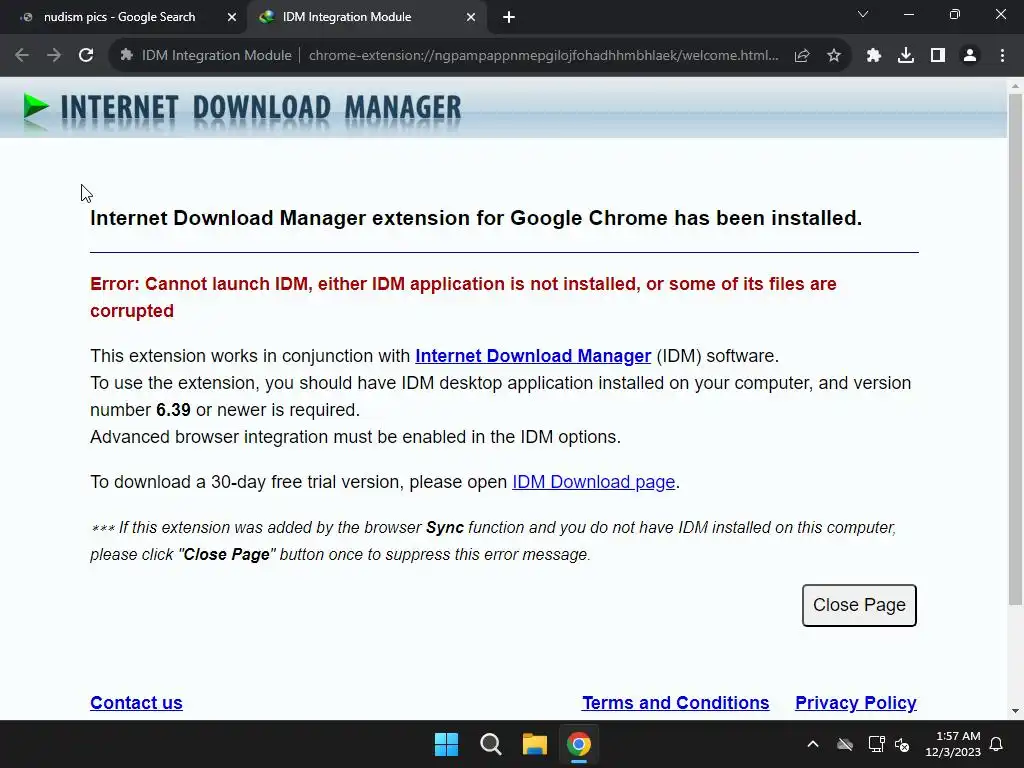Open network status tray icon
1024x768 pixels.
coord(876,744)
